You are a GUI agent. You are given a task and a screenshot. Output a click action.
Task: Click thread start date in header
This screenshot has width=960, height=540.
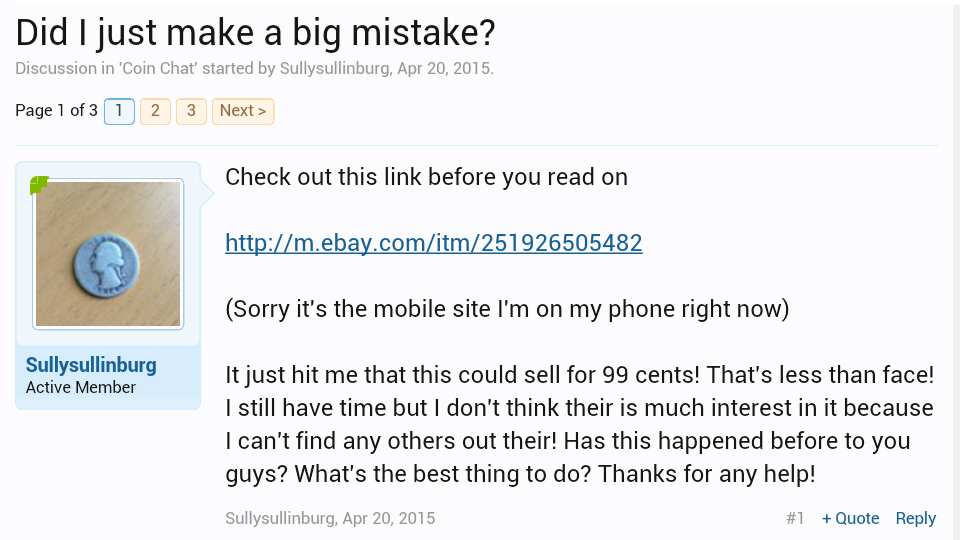click(444, 69)
